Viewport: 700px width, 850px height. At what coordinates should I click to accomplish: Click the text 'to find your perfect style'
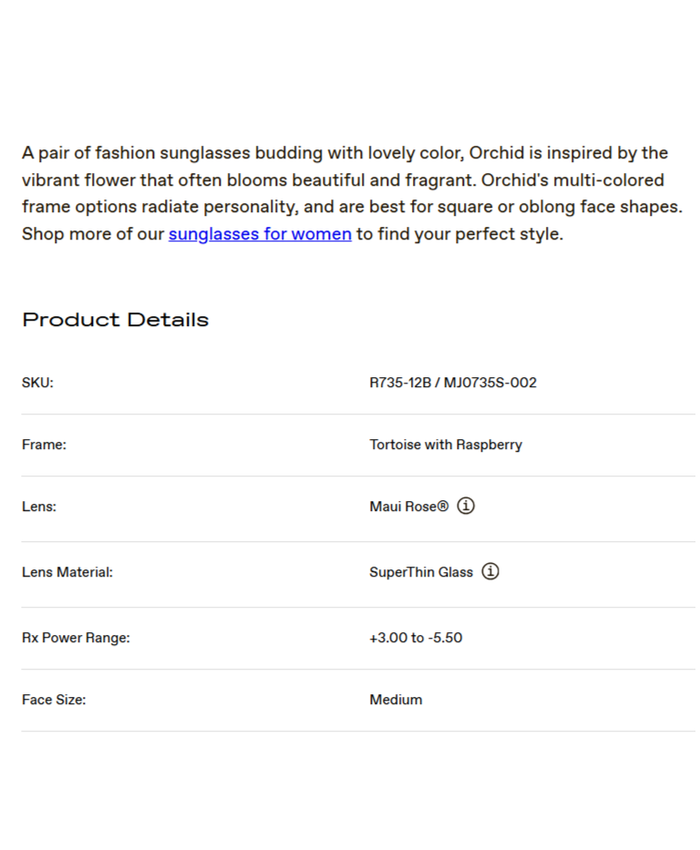point(459,234)
